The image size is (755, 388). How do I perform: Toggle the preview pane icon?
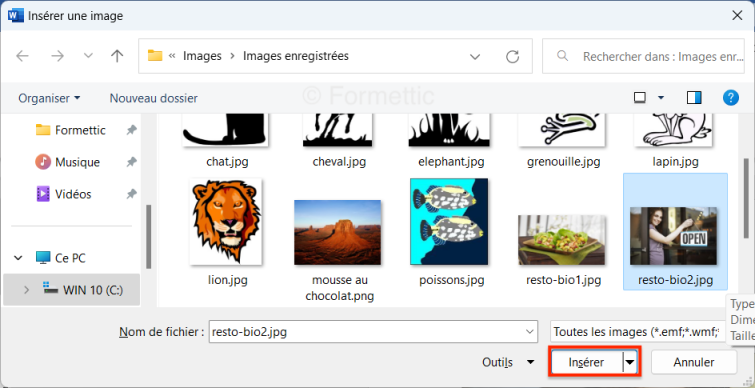694,98
